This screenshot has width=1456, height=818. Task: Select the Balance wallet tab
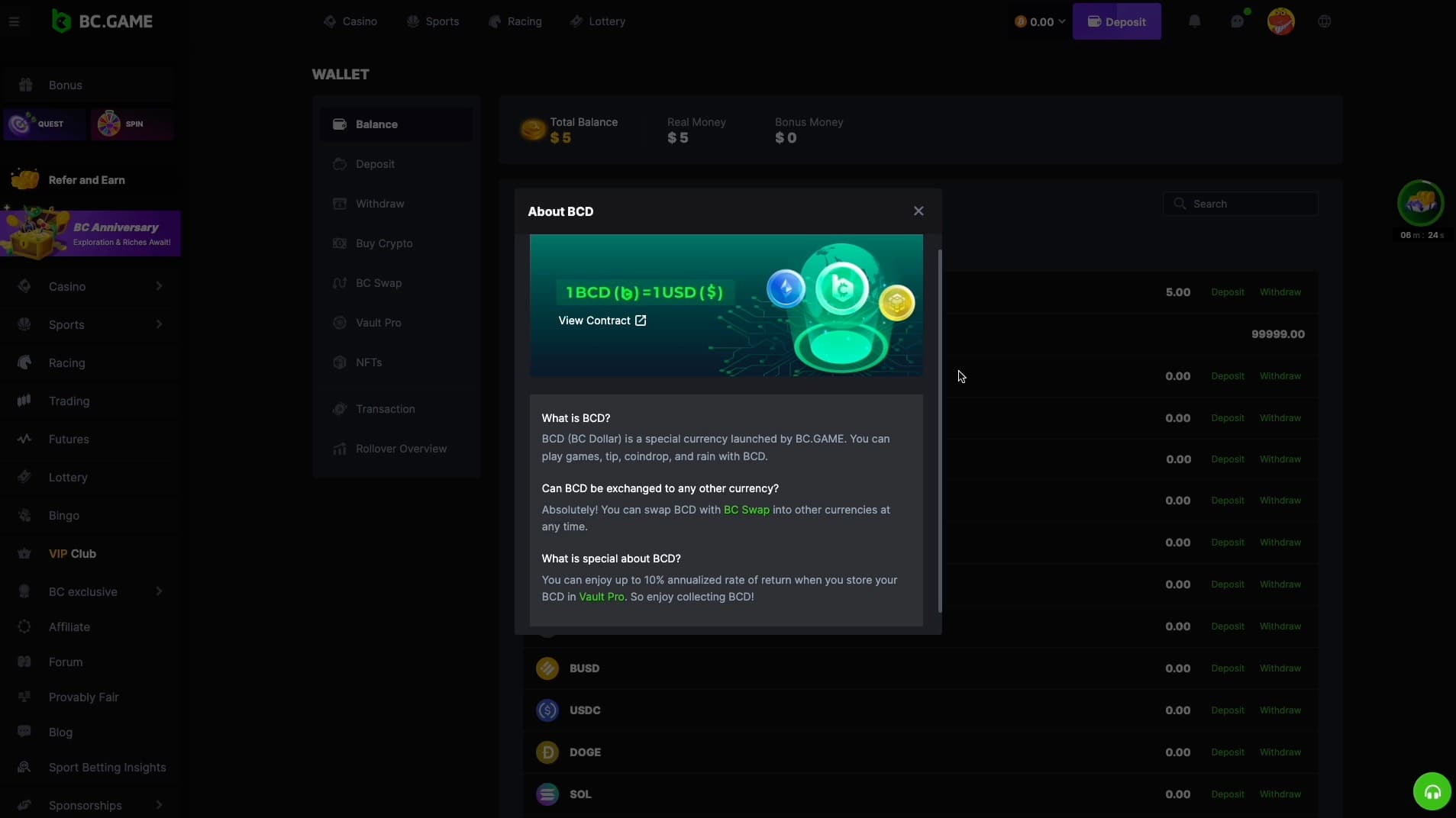click(395, 124)
